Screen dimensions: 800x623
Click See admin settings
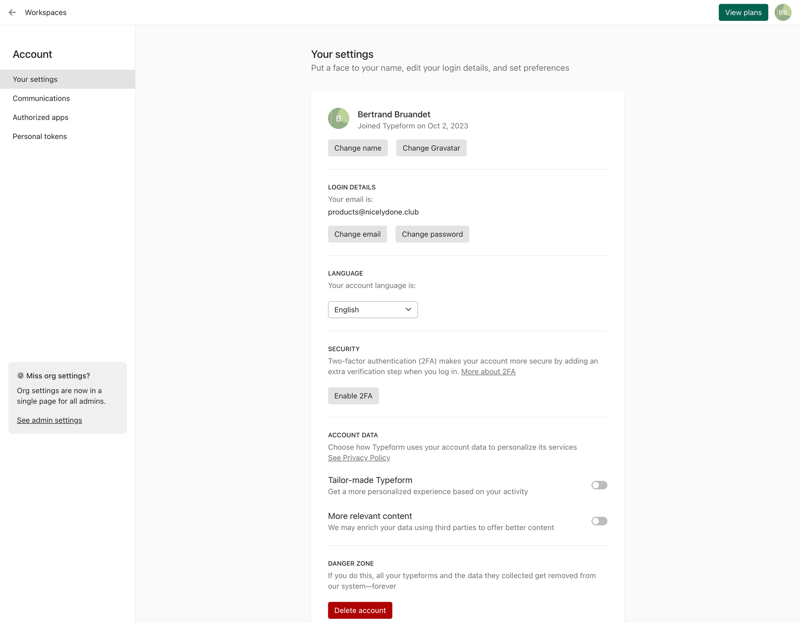pos(50,418)
